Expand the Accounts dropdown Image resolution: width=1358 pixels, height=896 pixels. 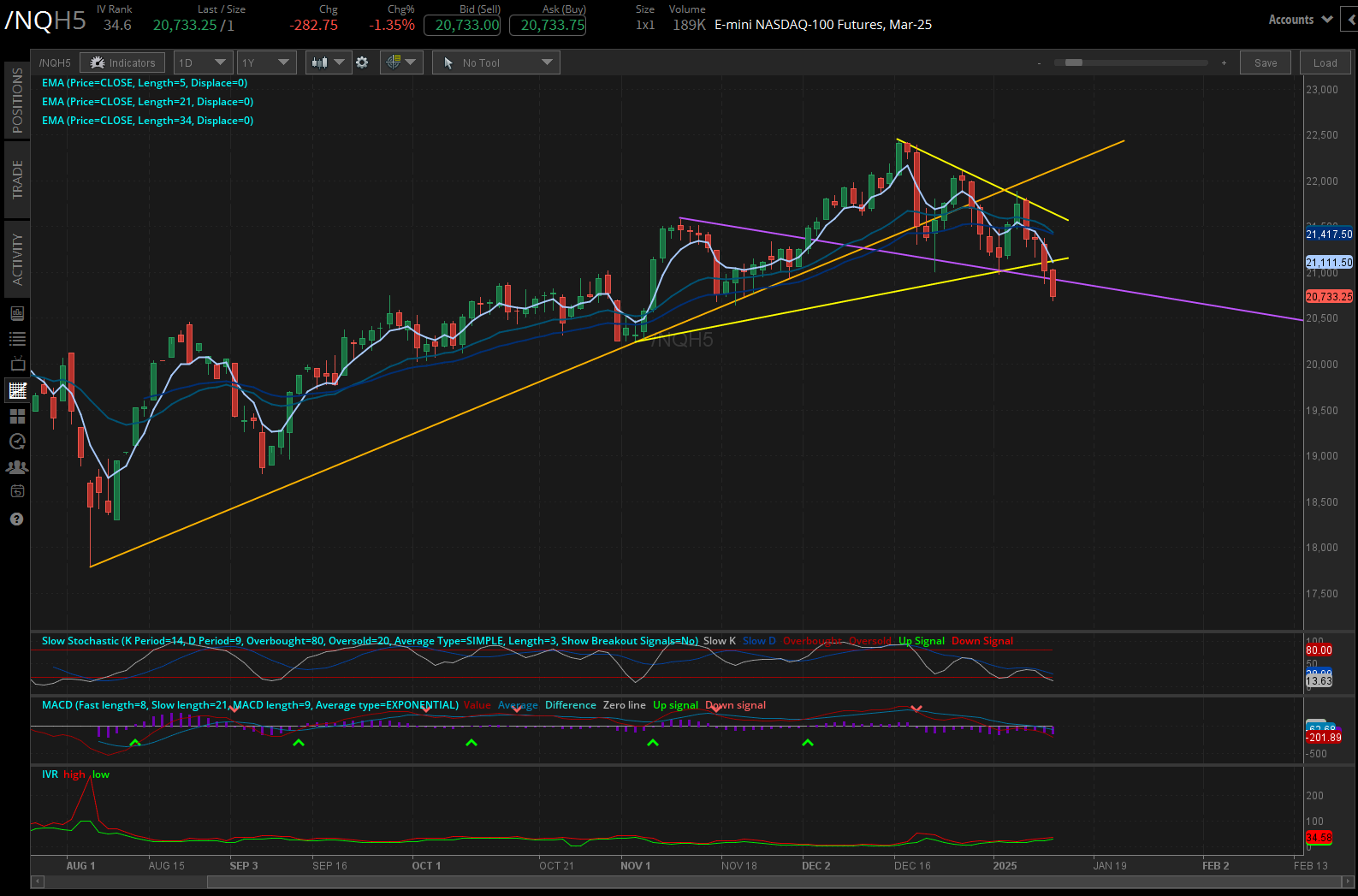pyautogui.click(x=1300, y=20)
